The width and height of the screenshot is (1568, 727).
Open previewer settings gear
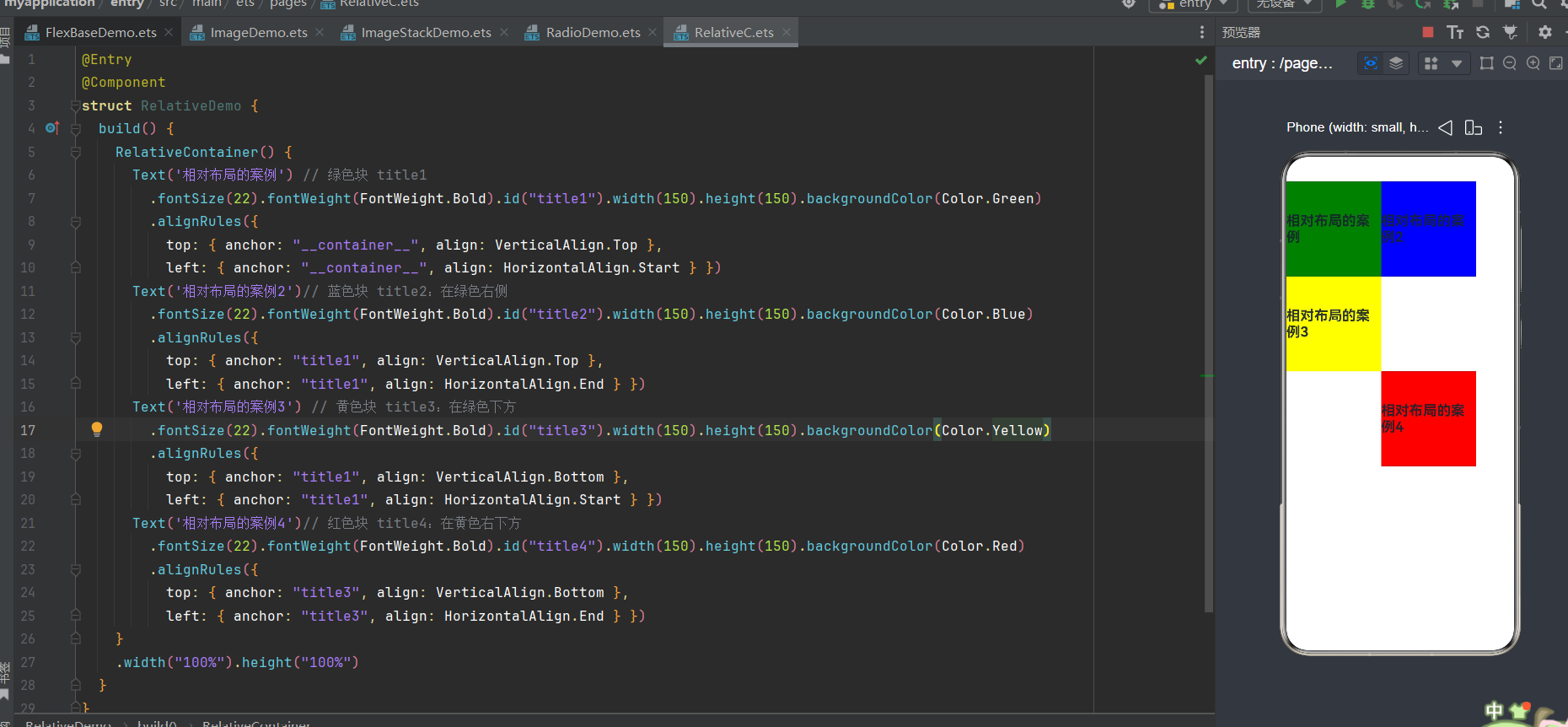[1544, 32]
